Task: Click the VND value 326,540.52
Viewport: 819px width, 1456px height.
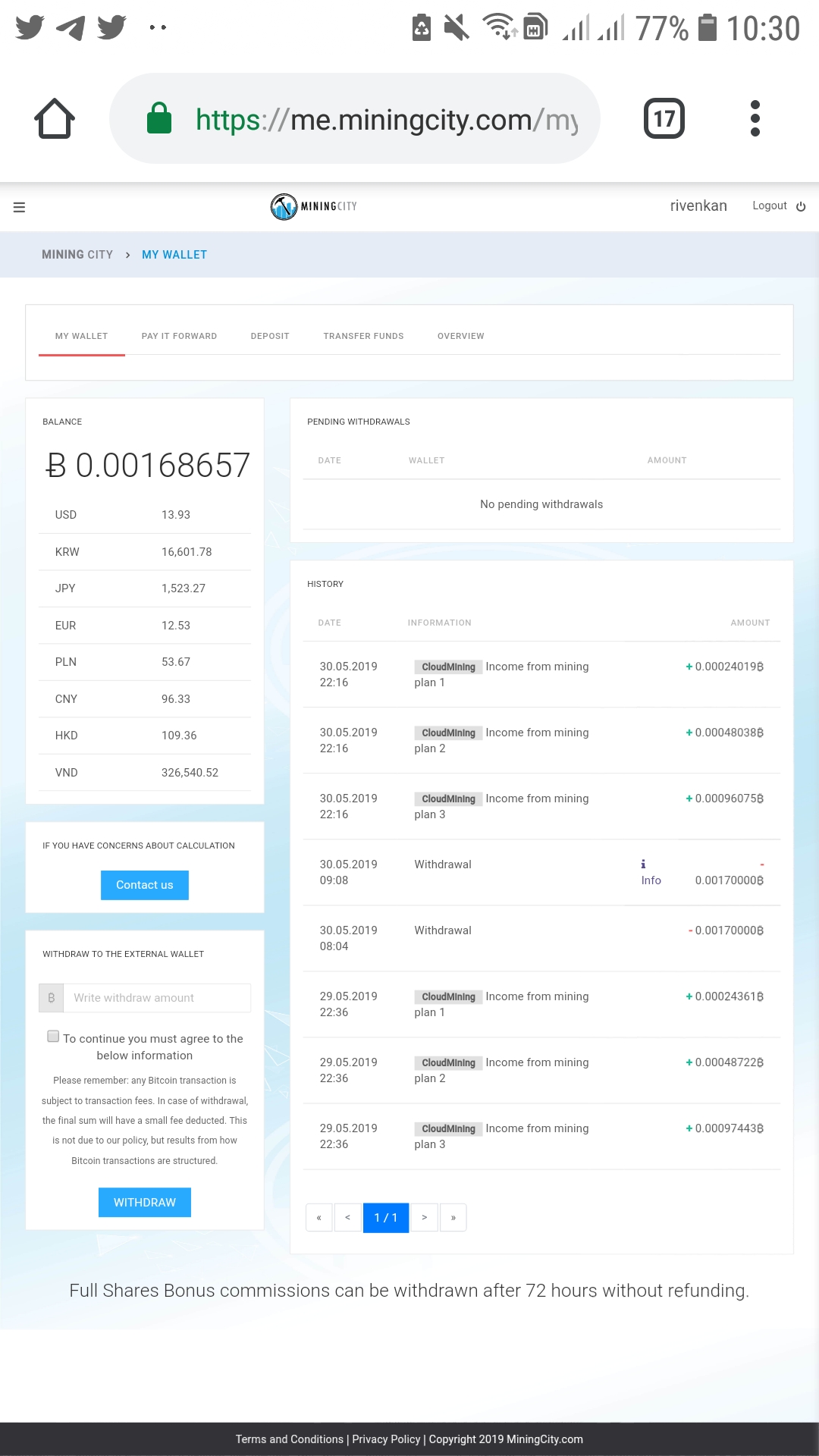Action: point(190,773)
